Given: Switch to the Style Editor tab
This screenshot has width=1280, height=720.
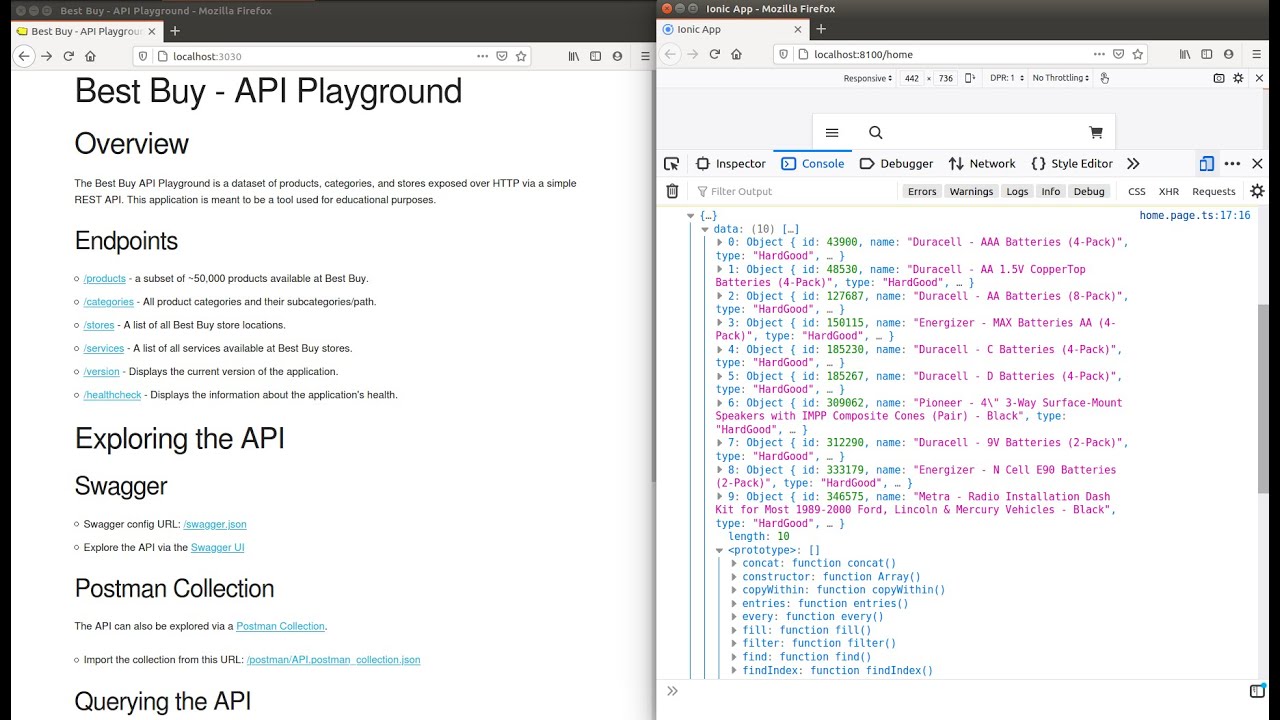Looking at the screenshot, I should (1071, 164).
